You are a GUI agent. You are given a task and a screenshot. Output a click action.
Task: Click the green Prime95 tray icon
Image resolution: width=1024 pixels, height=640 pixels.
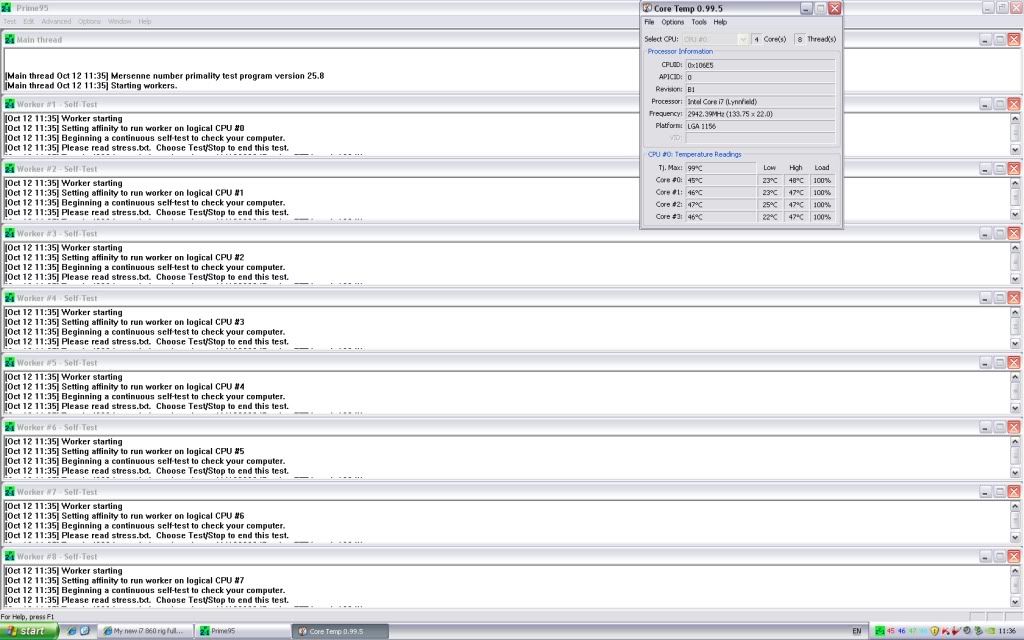(880, 631)
